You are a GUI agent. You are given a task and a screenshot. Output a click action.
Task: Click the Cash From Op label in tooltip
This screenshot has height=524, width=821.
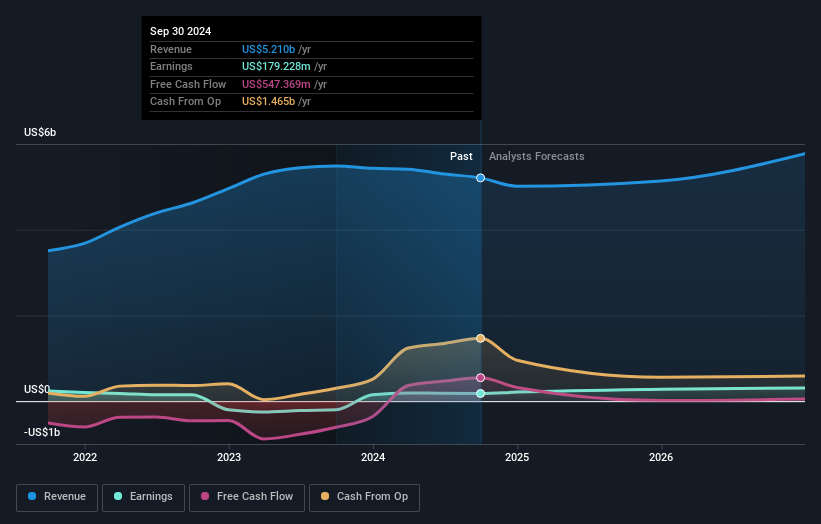click(185, 102)
